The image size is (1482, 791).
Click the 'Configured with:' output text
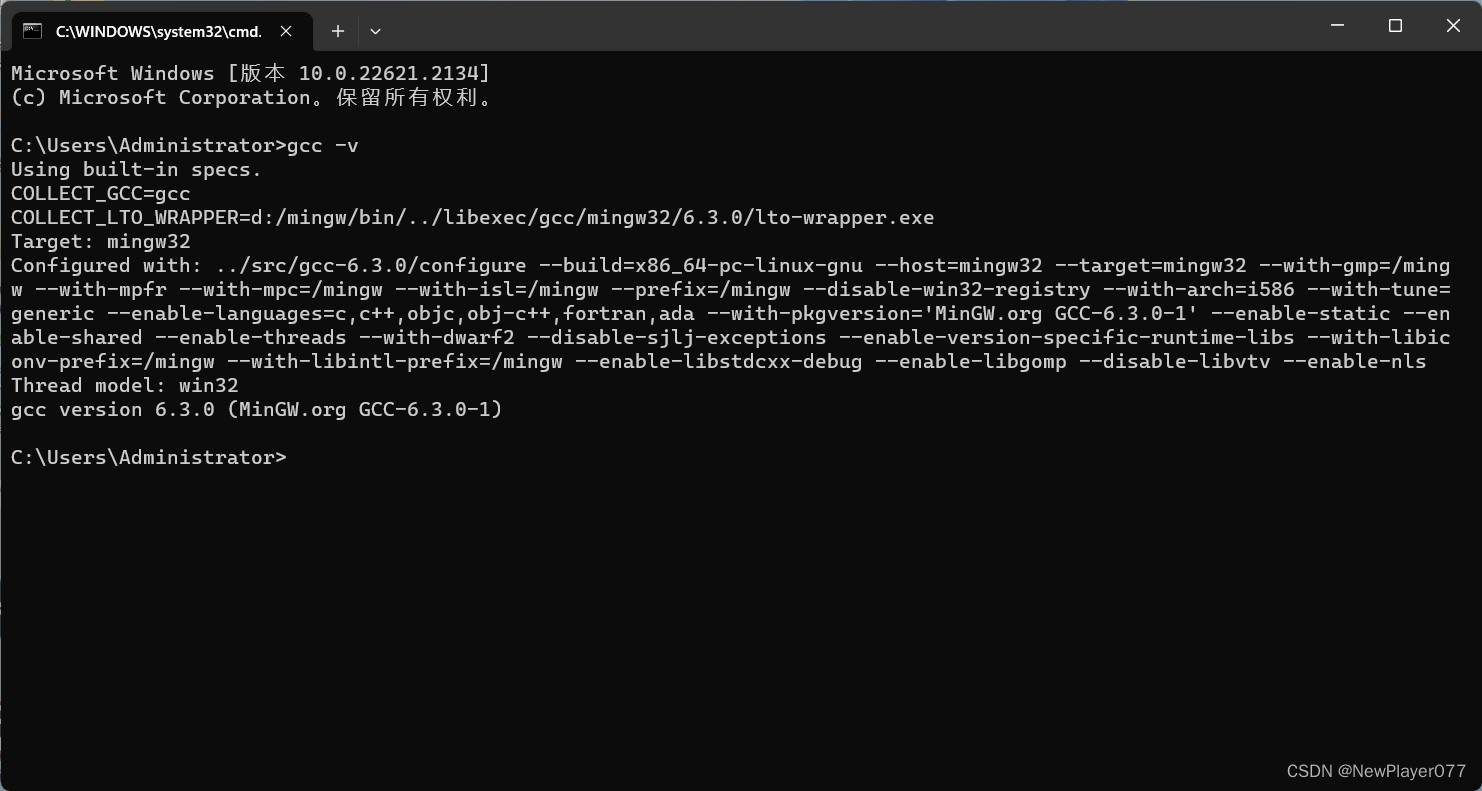pyautogui.click(x=100, y=265)
